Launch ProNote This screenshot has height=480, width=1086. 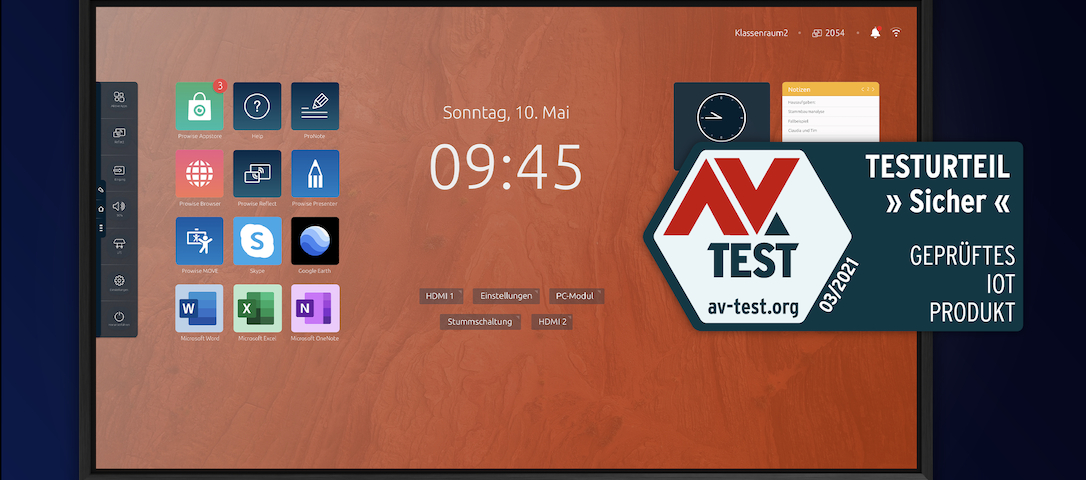tap(315, 107)
